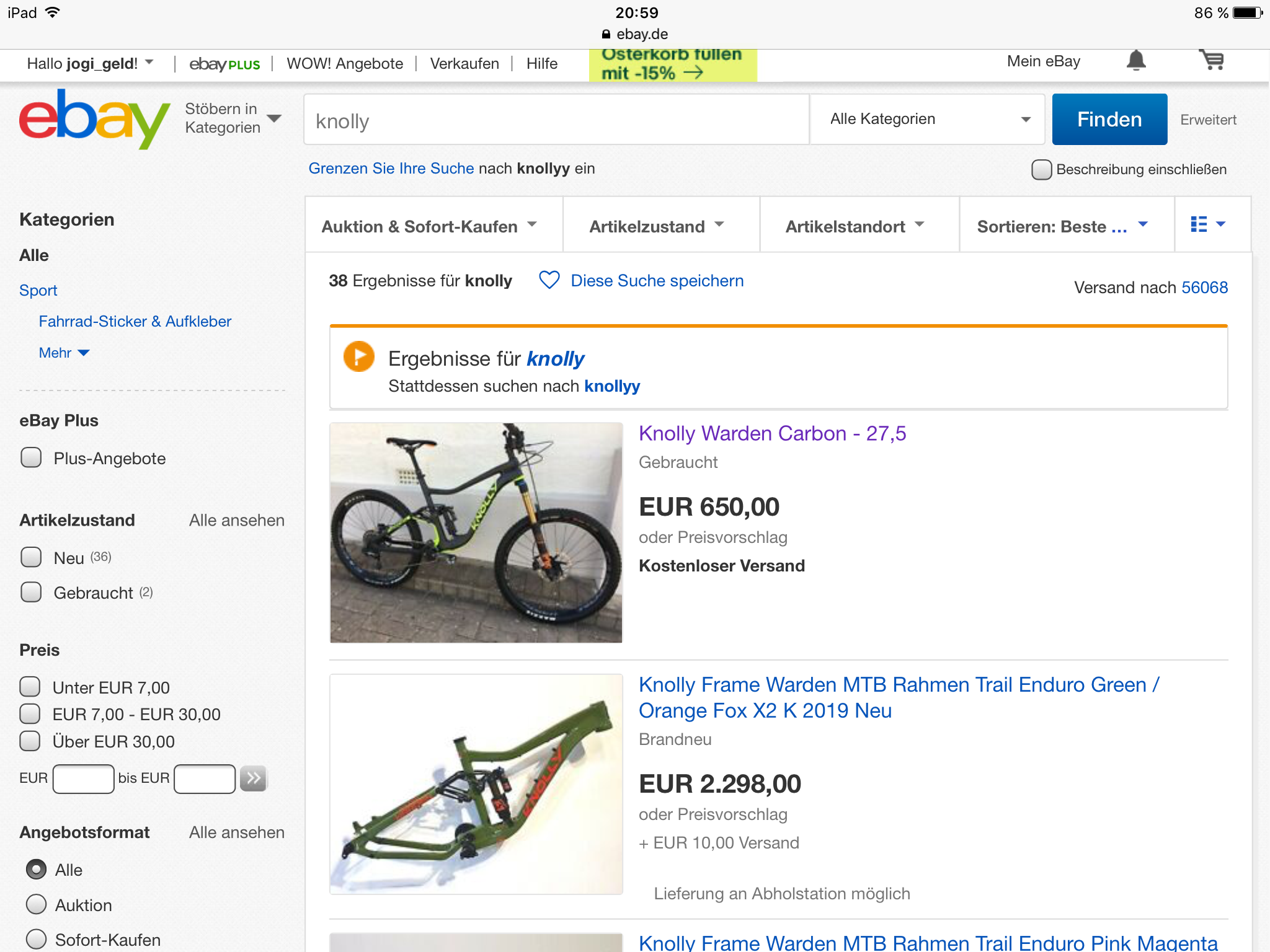
Task: Open WOW! Angebote in the top navigation
Action: tap(345, 64)
